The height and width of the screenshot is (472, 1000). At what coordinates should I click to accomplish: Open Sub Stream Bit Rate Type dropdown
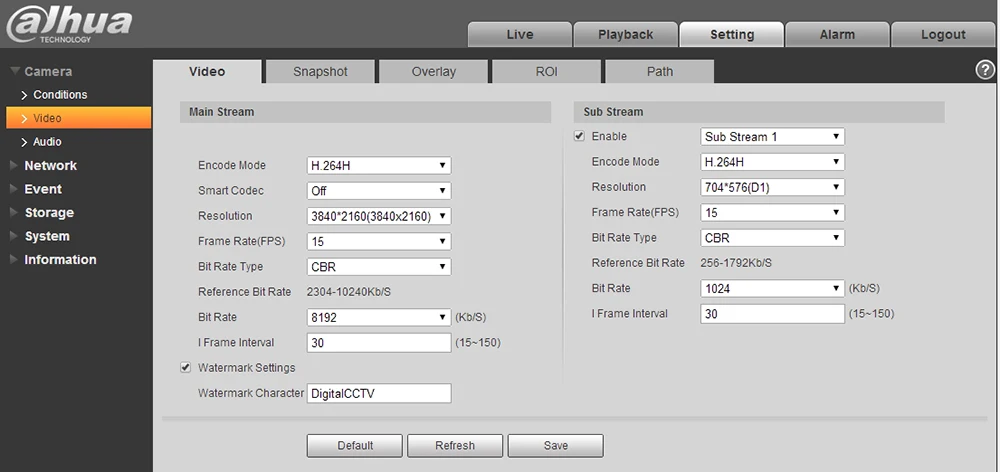click(x=772, y=238)
